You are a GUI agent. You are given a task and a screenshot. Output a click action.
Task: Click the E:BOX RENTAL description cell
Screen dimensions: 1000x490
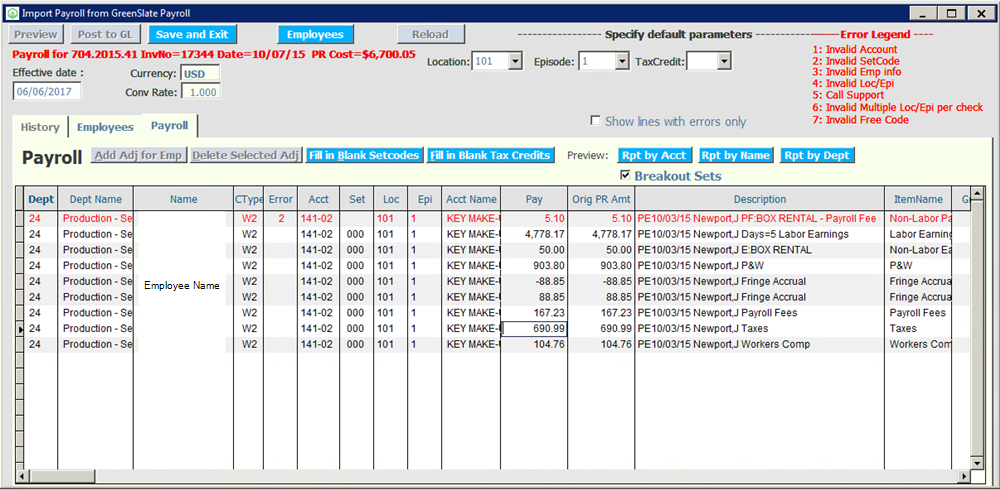(x=760, y=250)
